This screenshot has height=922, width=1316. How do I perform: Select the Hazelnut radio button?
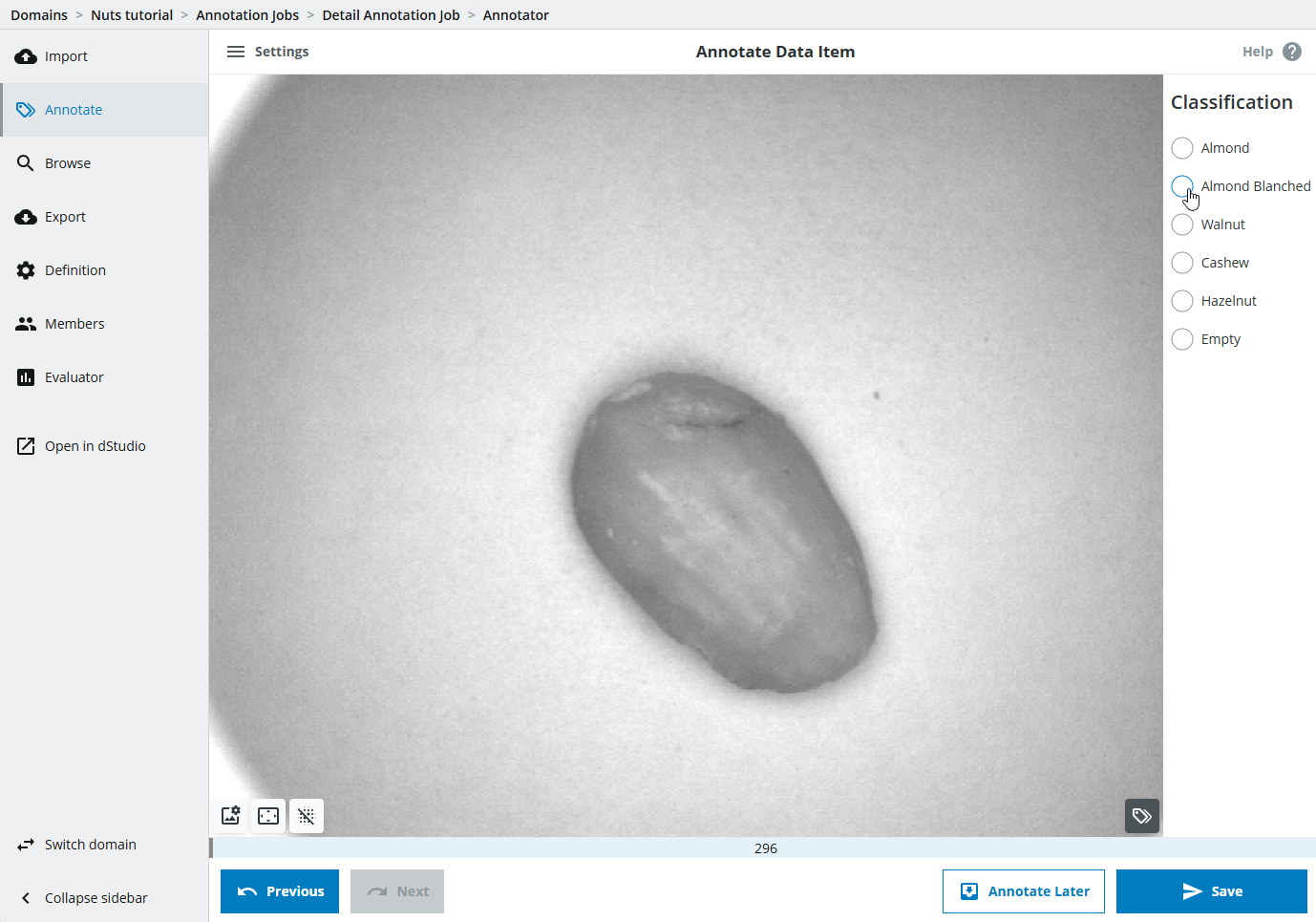point(1182,301)
